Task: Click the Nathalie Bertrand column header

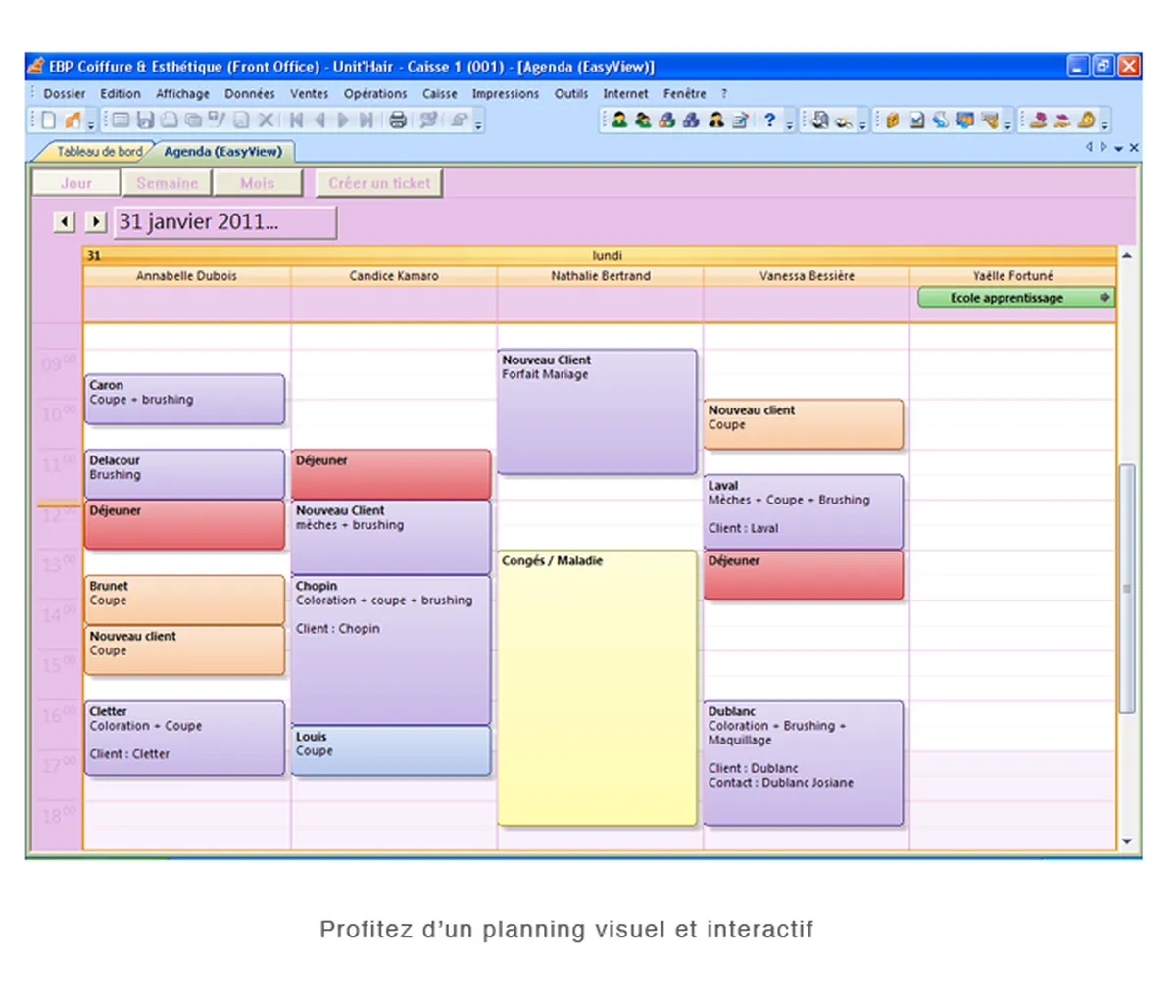Action: click(600, 276)
